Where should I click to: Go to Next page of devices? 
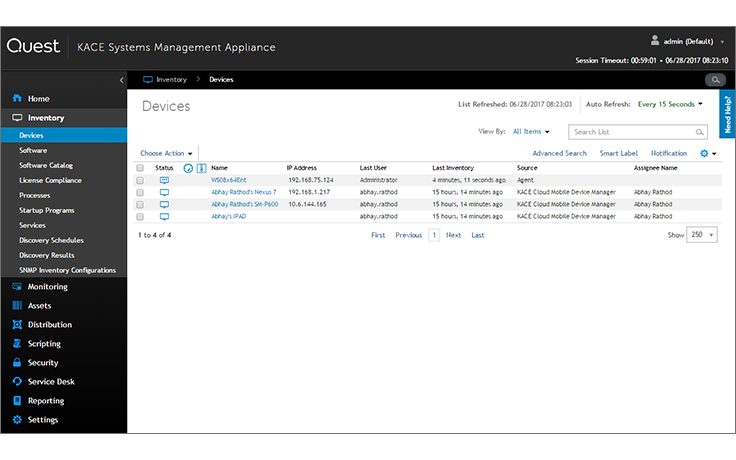click(x=453, y=235)
